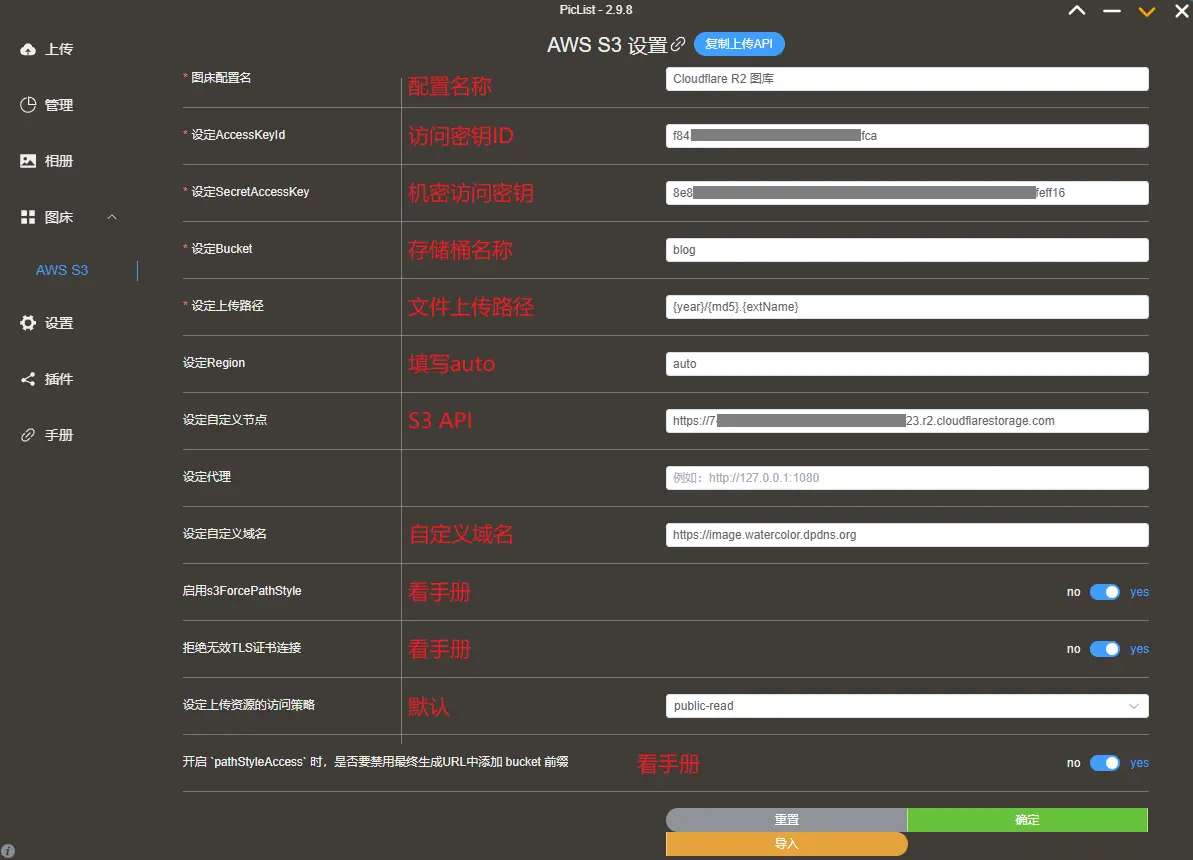This screenshot has height=860, width=1193.
Task: Click the 复制上传API button
Action: coord(739,44)
